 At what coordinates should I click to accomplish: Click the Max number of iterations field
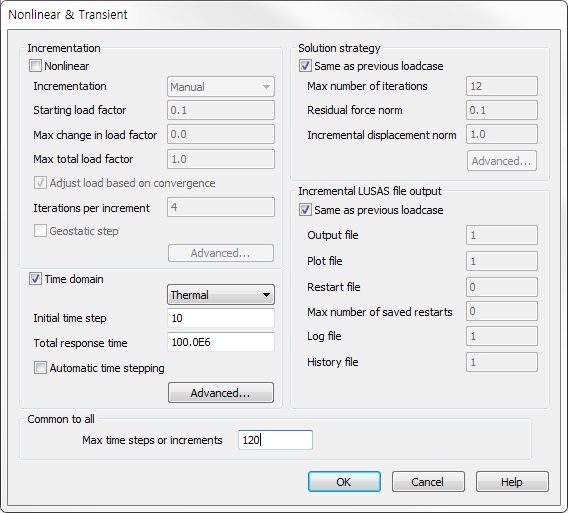click(502, 86)
